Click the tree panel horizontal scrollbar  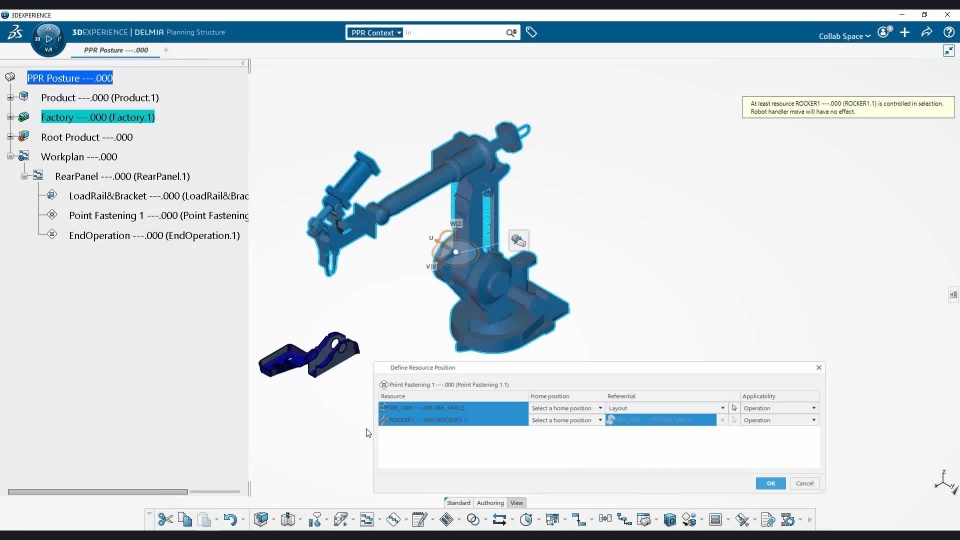tap(98, 492)
